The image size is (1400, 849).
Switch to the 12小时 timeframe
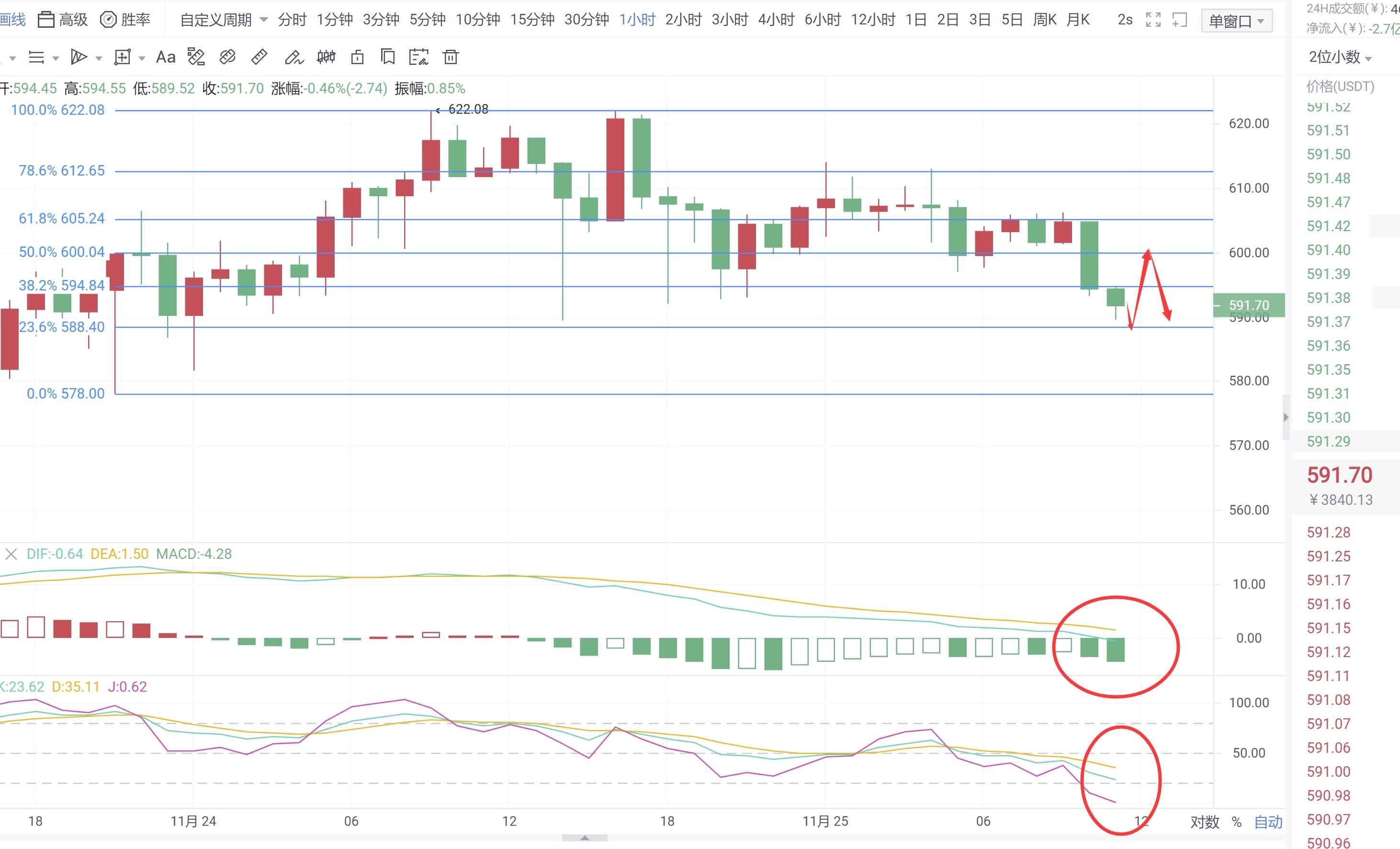click(873, 20)
